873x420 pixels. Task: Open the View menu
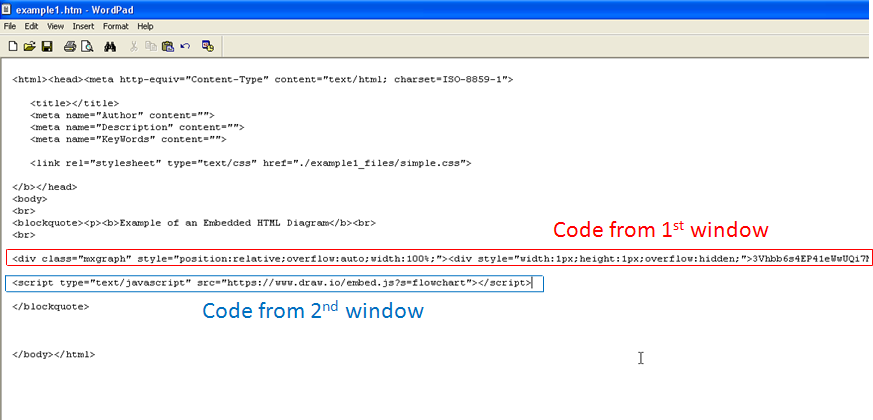pos(55,26)
